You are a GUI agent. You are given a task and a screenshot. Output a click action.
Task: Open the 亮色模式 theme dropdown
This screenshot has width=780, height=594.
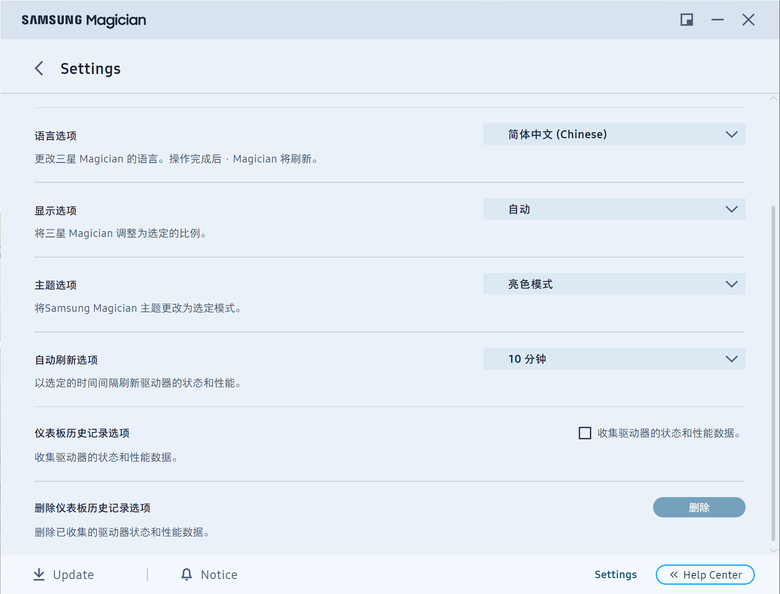coord(614,284)
